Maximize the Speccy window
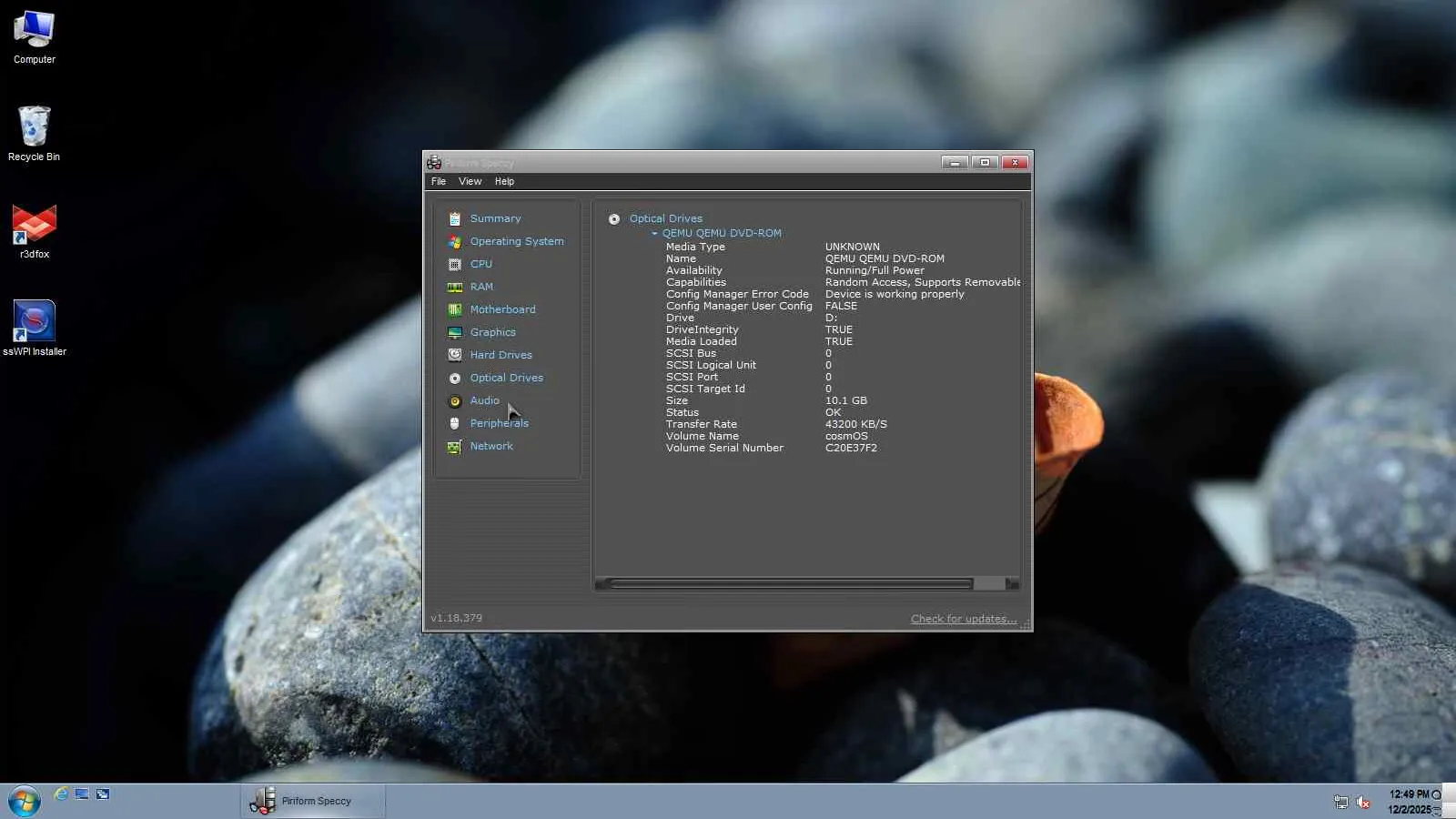The image size is (1456, 819). (x=985, y=162)
